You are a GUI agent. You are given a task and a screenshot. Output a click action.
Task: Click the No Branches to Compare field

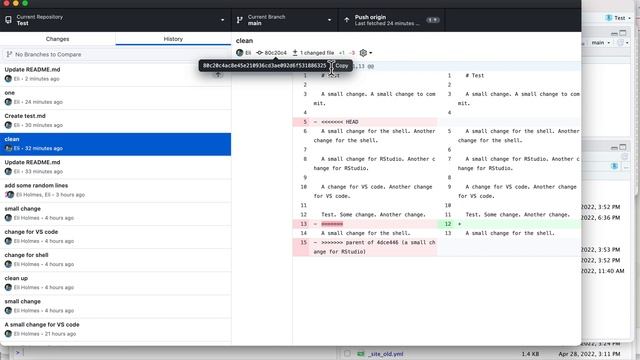tap(116, 54)
